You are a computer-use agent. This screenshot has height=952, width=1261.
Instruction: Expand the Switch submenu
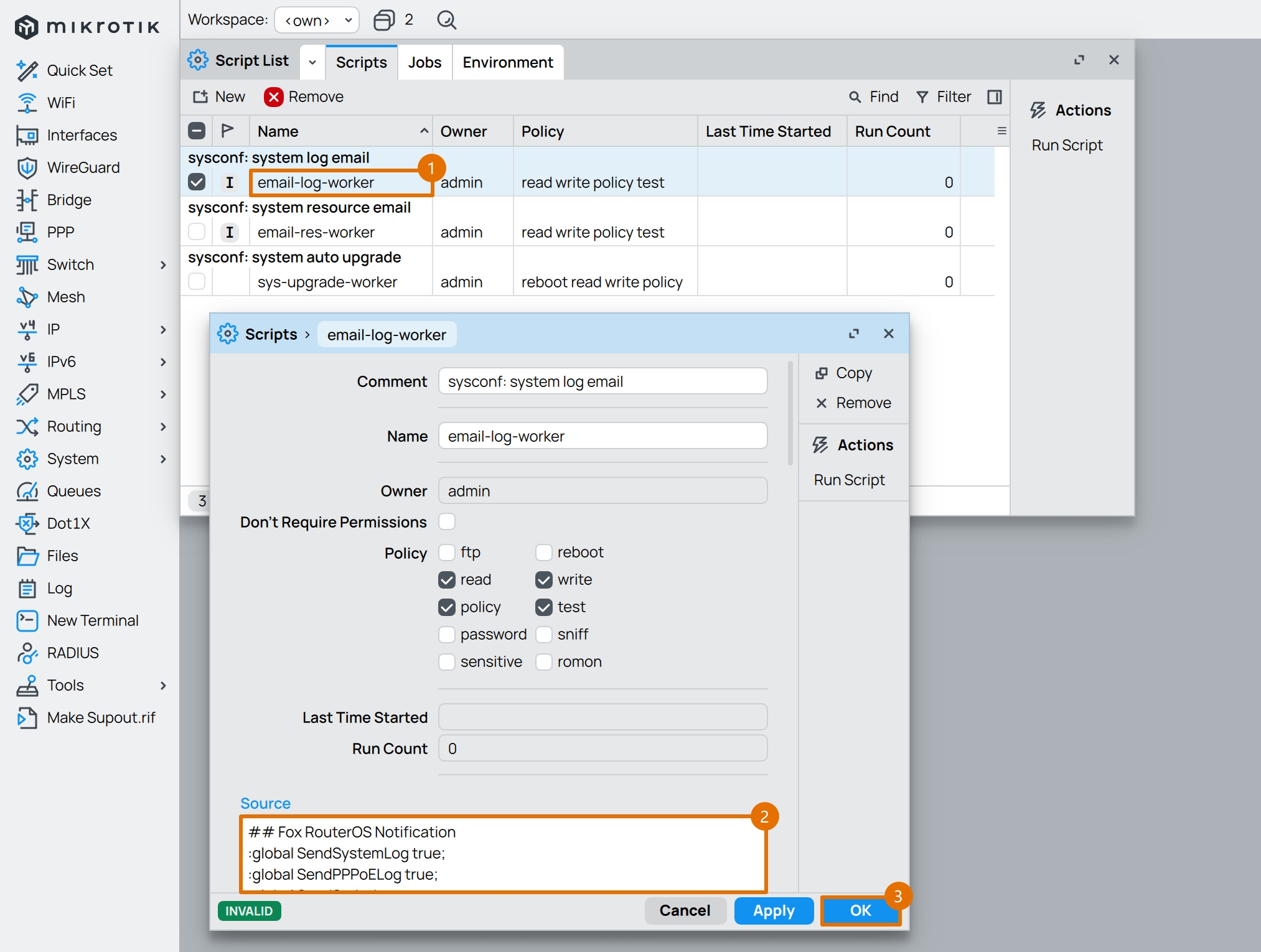pyautogui.click(x=163, y=264)
